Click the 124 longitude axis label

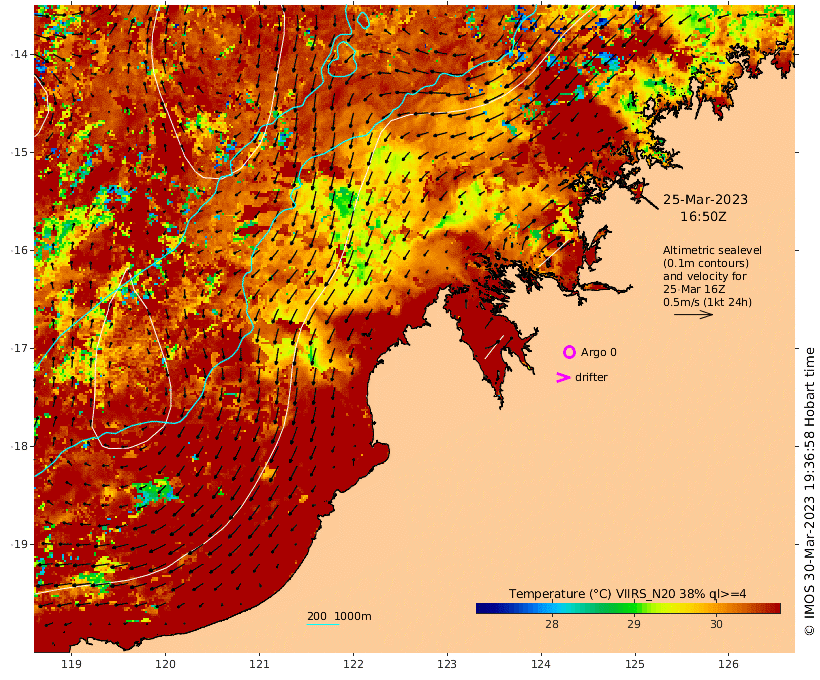click(x=541, y=664)
